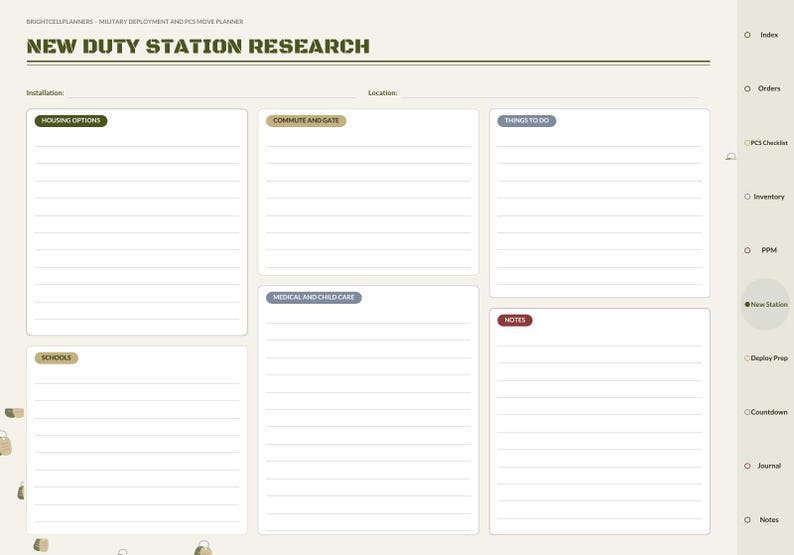Select the Things To Do label
This screenshot has width=794, height=555.
click(x=527, y=121)
